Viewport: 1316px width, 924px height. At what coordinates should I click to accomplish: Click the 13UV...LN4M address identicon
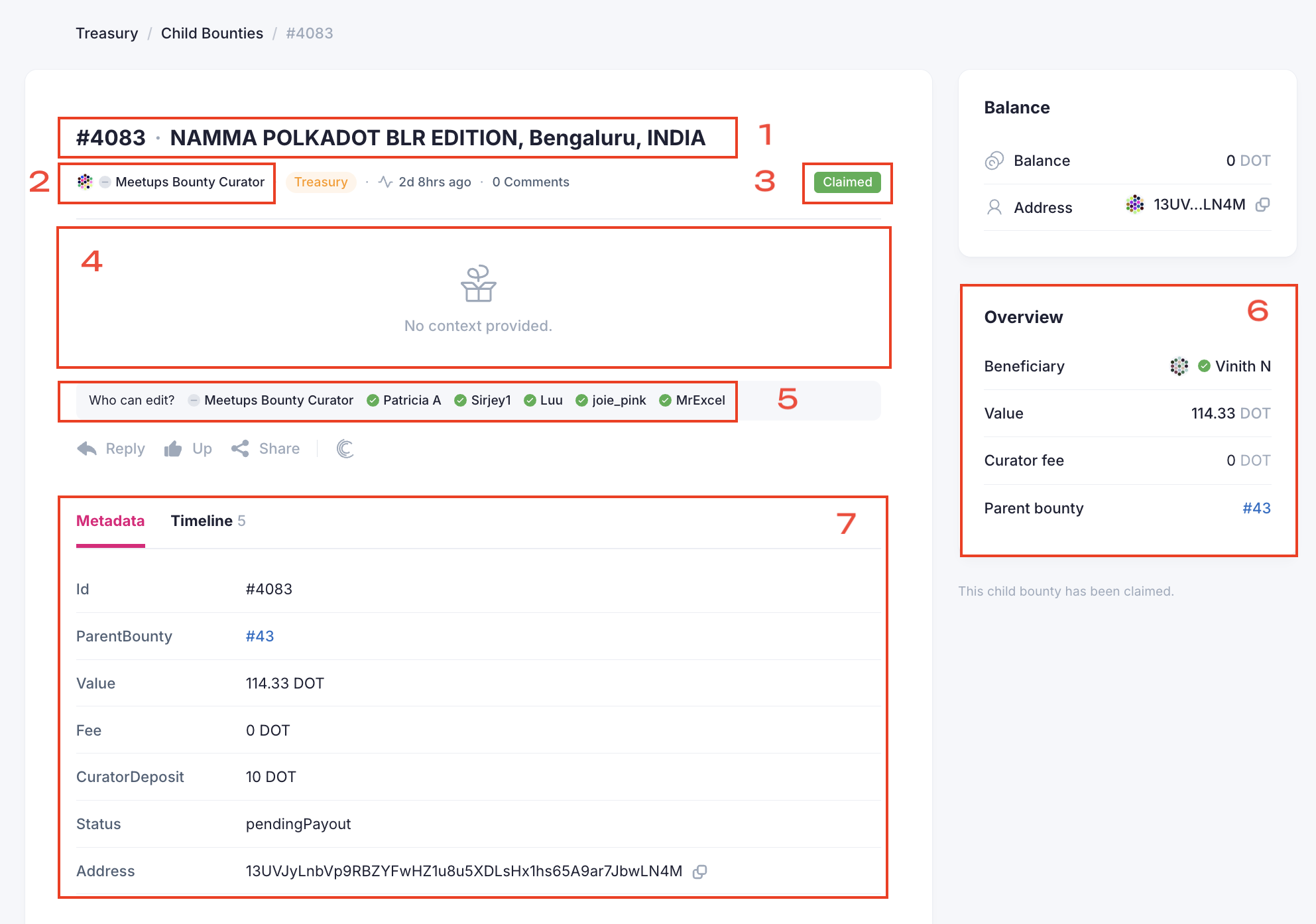[1134, 204]
